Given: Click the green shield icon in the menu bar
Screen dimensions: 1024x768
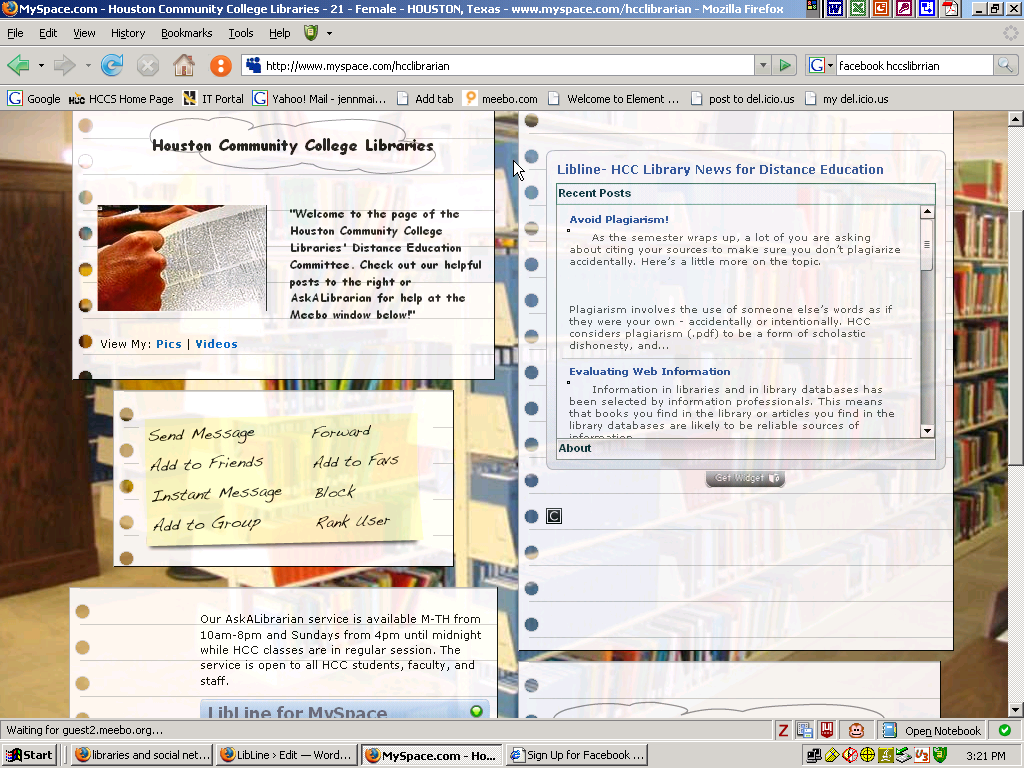Looking at the screenshot, I should 311,33.
